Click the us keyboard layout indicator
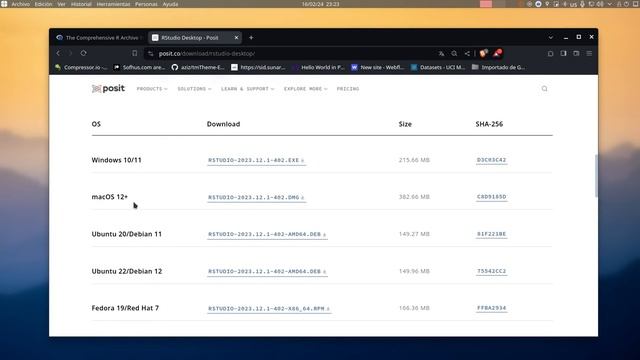 (x=573, y=4)
